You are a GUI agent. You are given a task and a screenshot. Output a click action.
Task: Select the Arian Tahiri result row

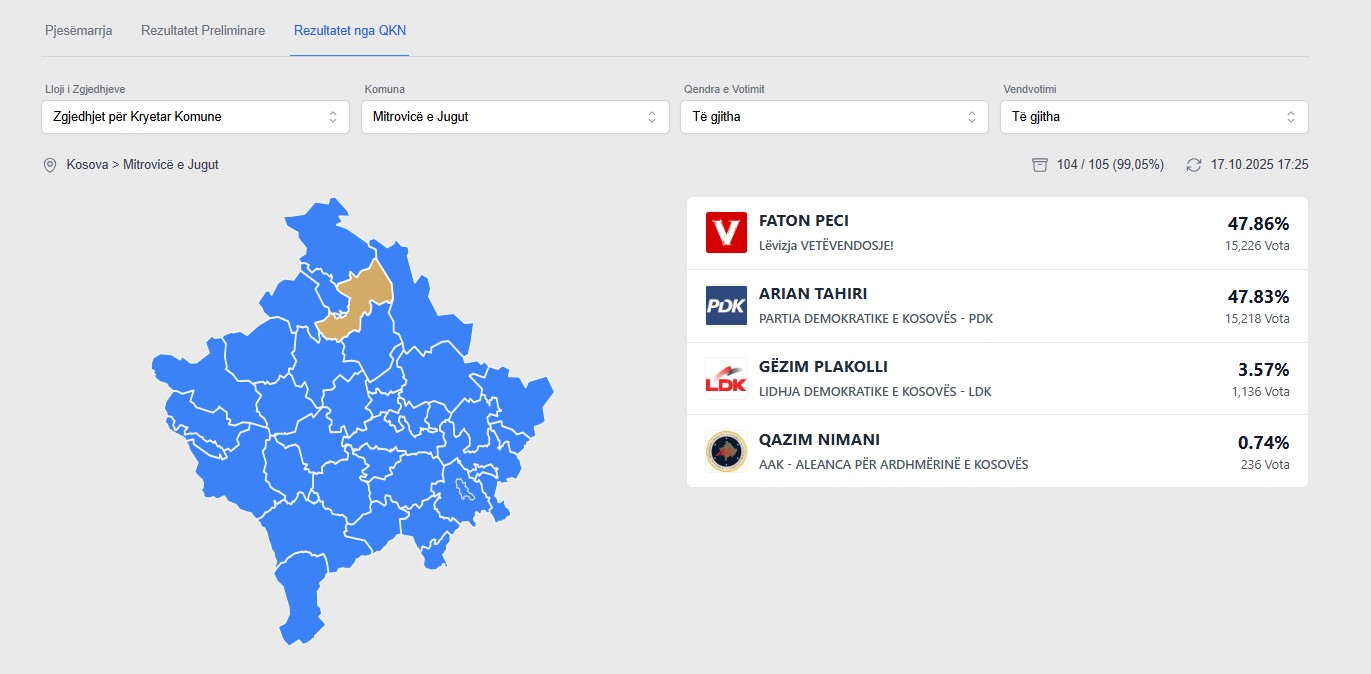[997, 306]
